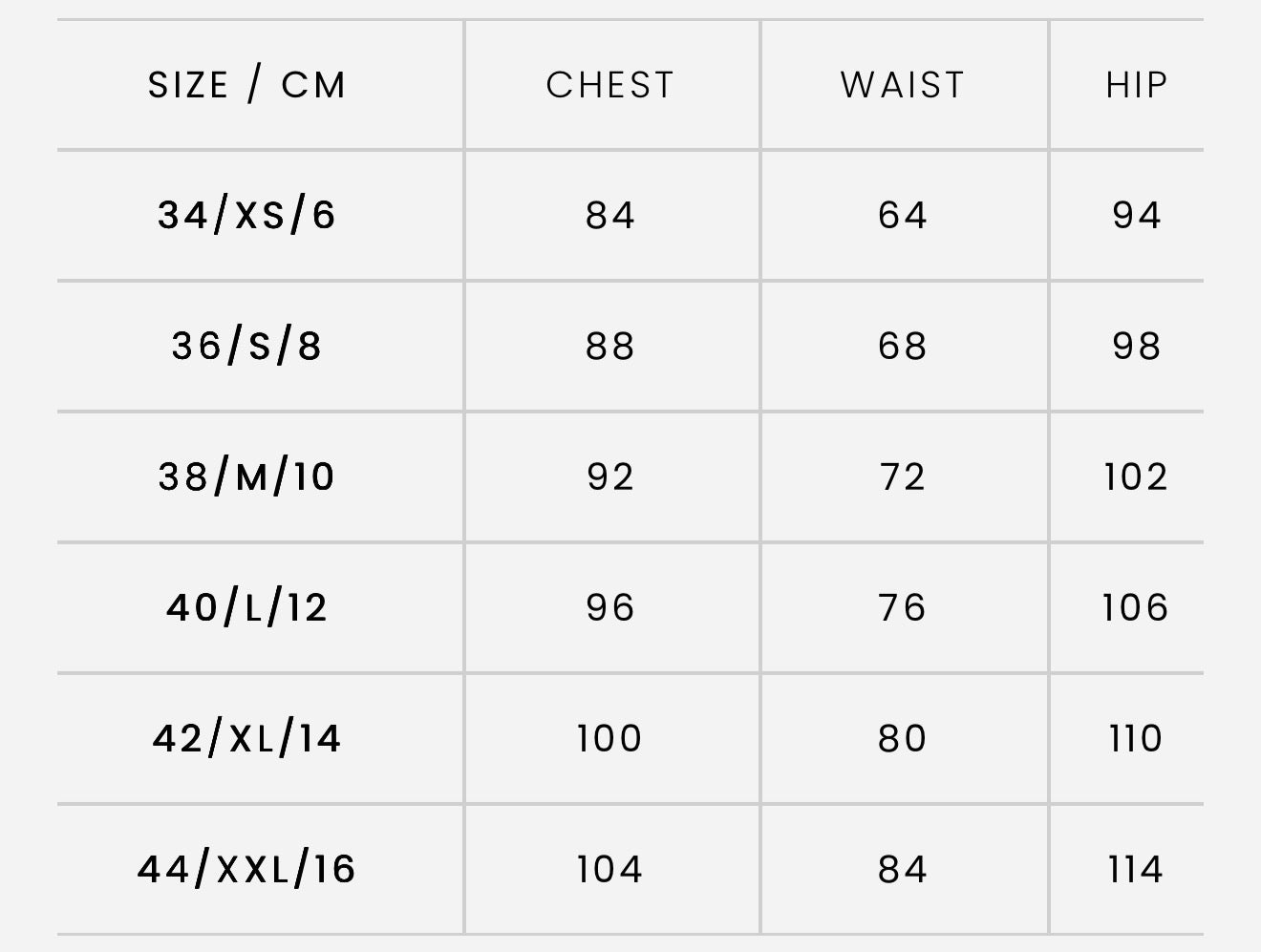Select waist value 72 for size M
This screenshot has width=1261, height=952.
903,476
